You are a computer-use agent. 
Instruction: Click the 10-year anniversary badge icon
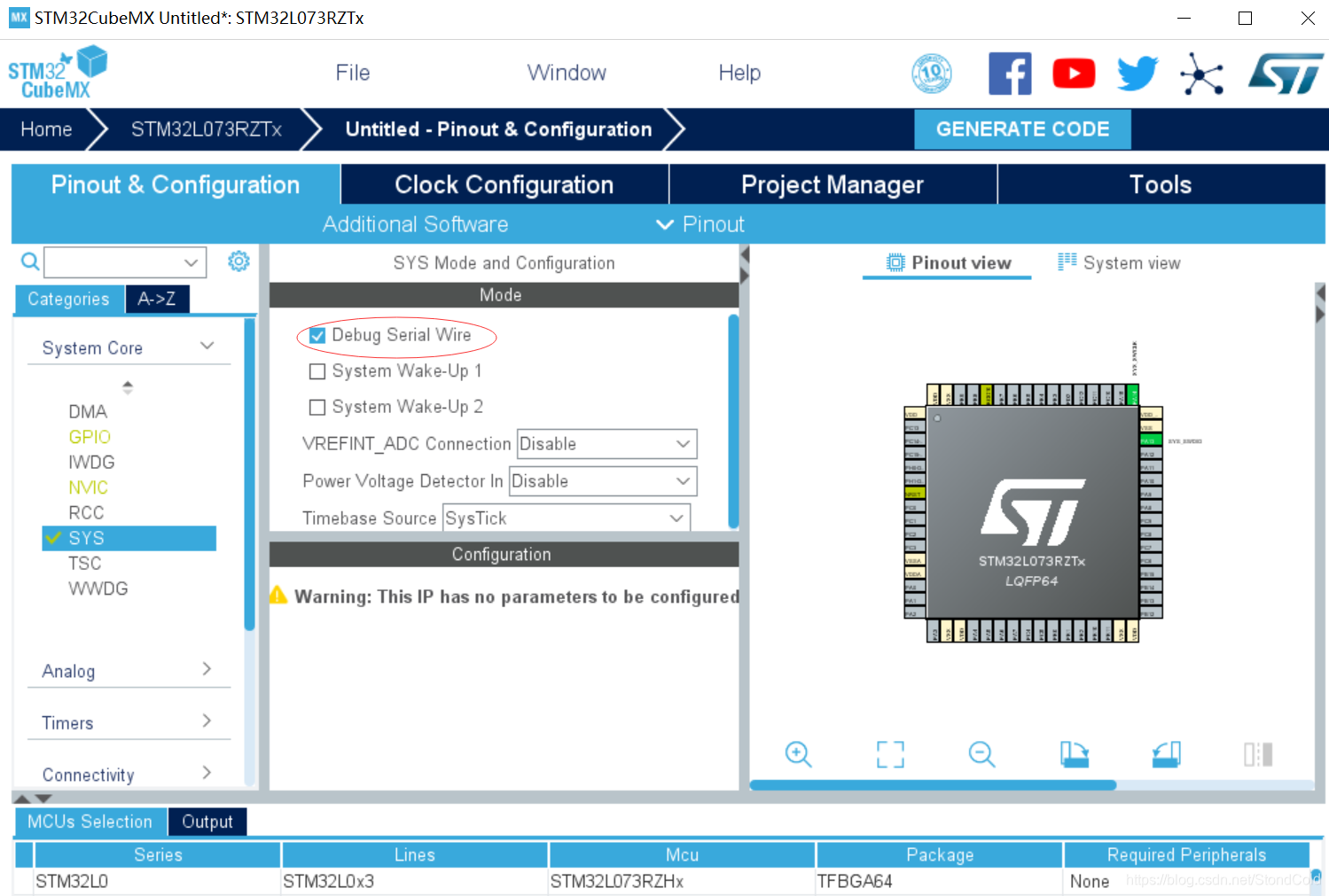(932, 73)
